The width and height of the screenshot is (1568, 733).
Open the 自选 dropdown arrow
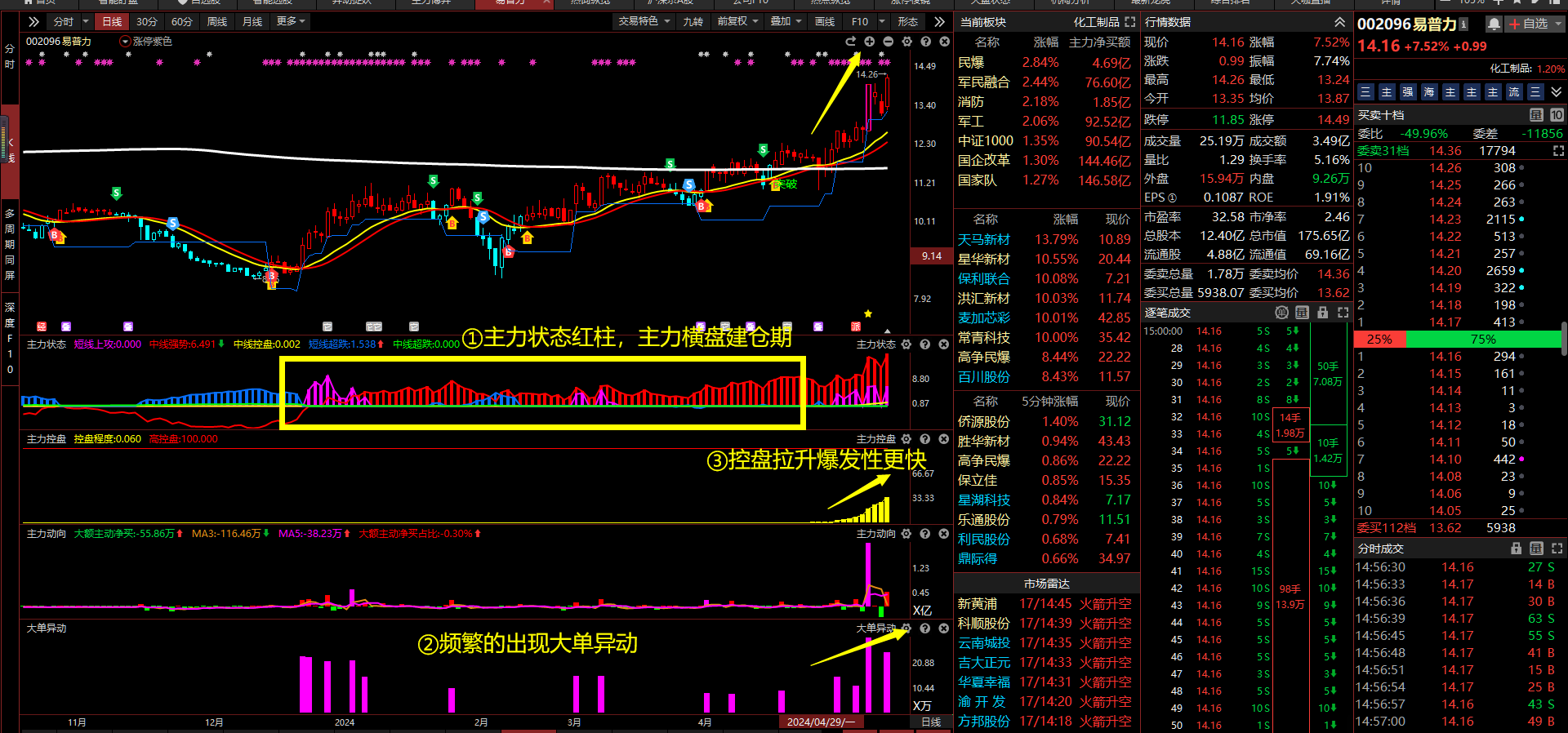(1558, 24)
